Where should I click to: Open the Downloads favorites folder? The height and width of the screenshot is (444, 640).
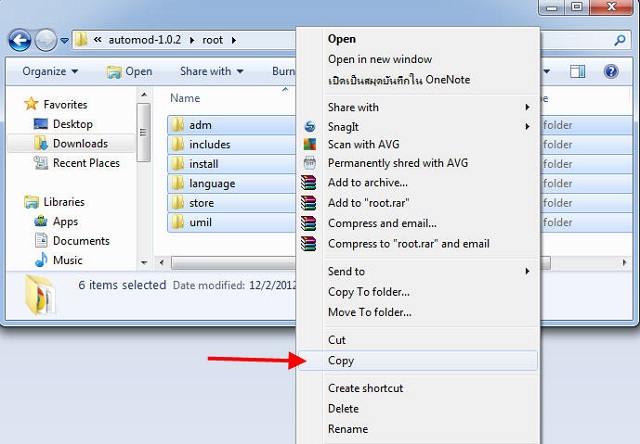[x=79, y=144]
